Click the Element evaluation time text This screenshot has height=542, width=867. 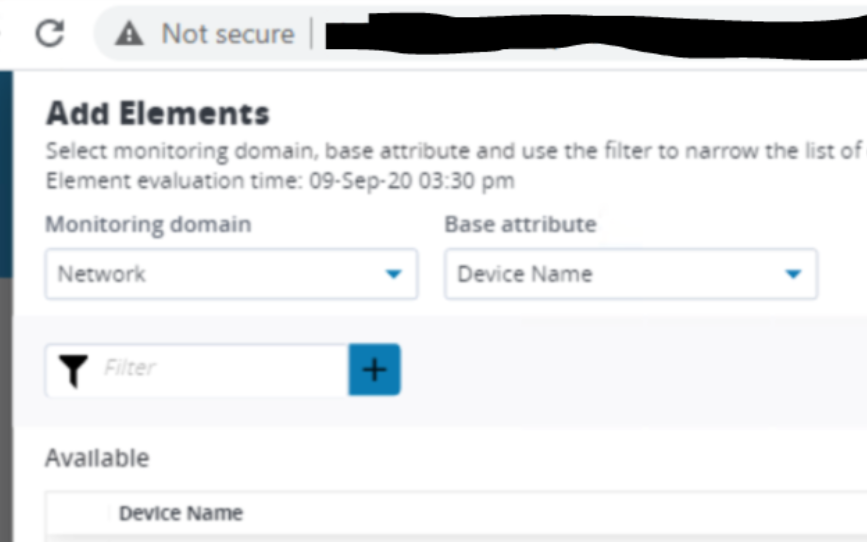280,181
